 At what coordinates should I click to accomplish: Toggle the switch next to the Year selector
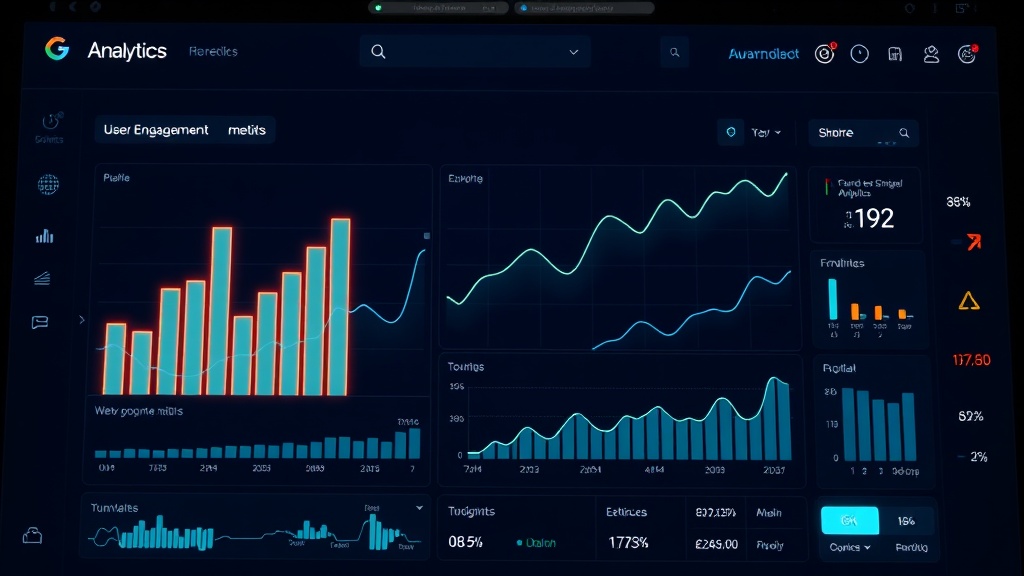click(x=731, y=131)
